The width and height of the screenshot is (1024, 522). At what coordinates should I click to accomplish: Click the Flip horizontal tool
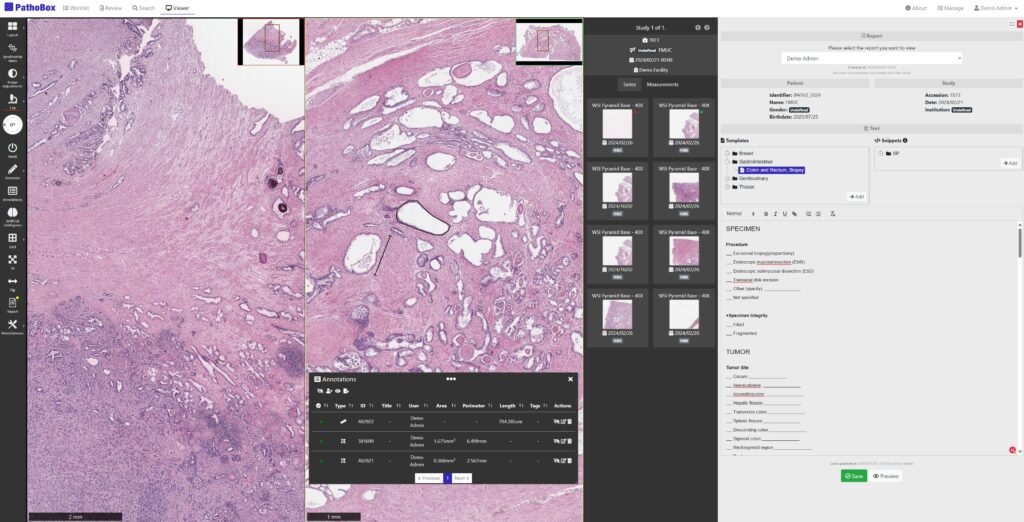point(12,284)
